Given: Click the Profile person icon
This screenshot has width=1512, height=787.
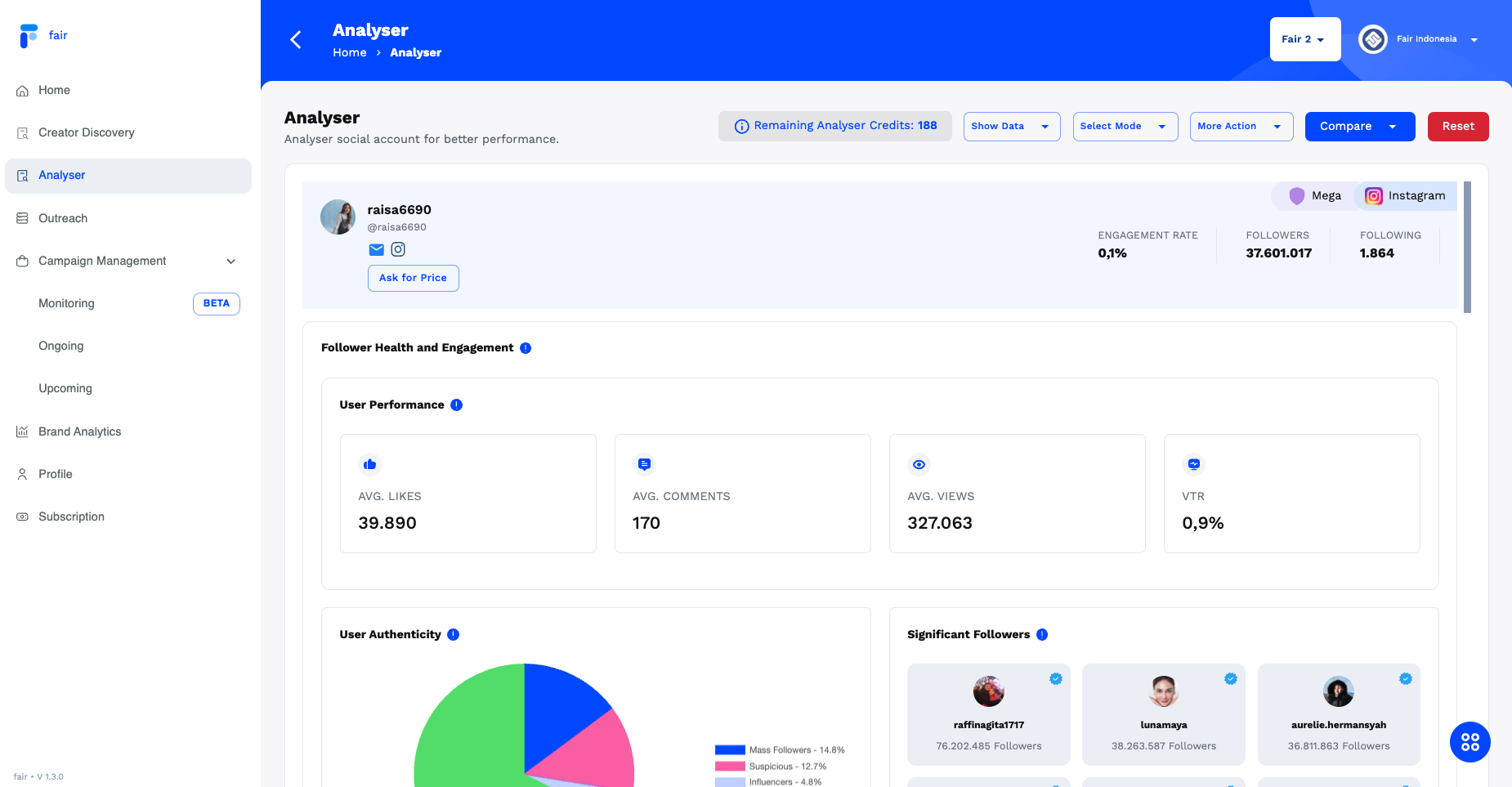Looking at the screenshot, I should [22, 474].
